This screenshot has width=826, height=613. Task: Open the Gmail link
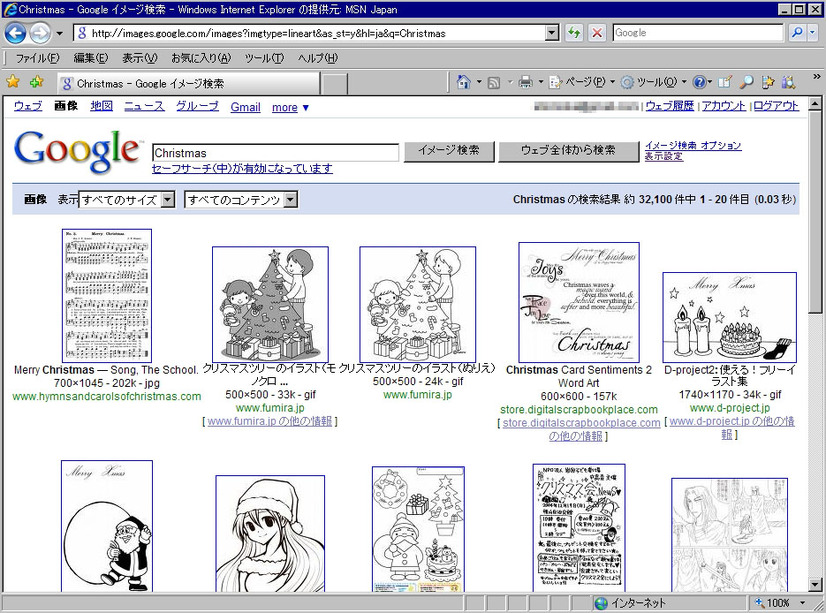pyautogui.click(x=245, y=107)
